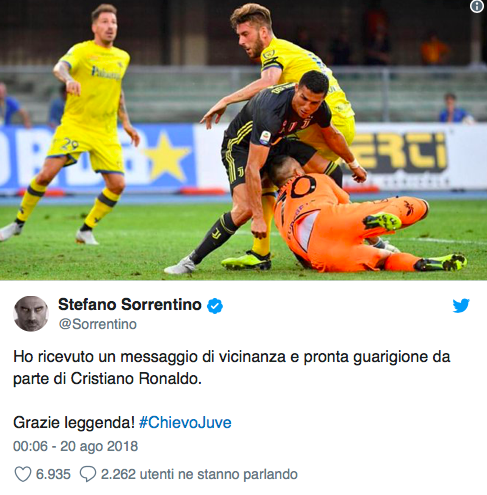Click the reply speech bubble icon

coord(88,474)
